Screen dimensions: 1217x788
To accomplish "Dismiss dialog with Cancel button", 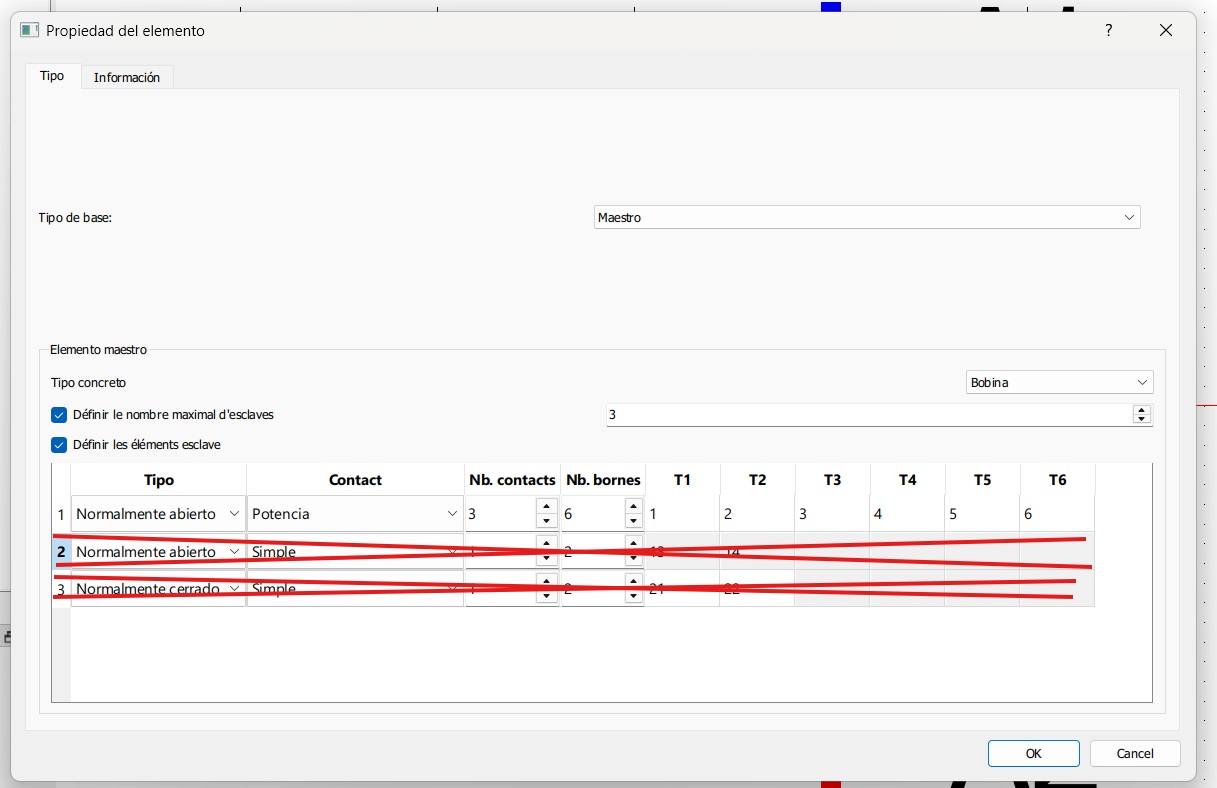I will 1135,753.
